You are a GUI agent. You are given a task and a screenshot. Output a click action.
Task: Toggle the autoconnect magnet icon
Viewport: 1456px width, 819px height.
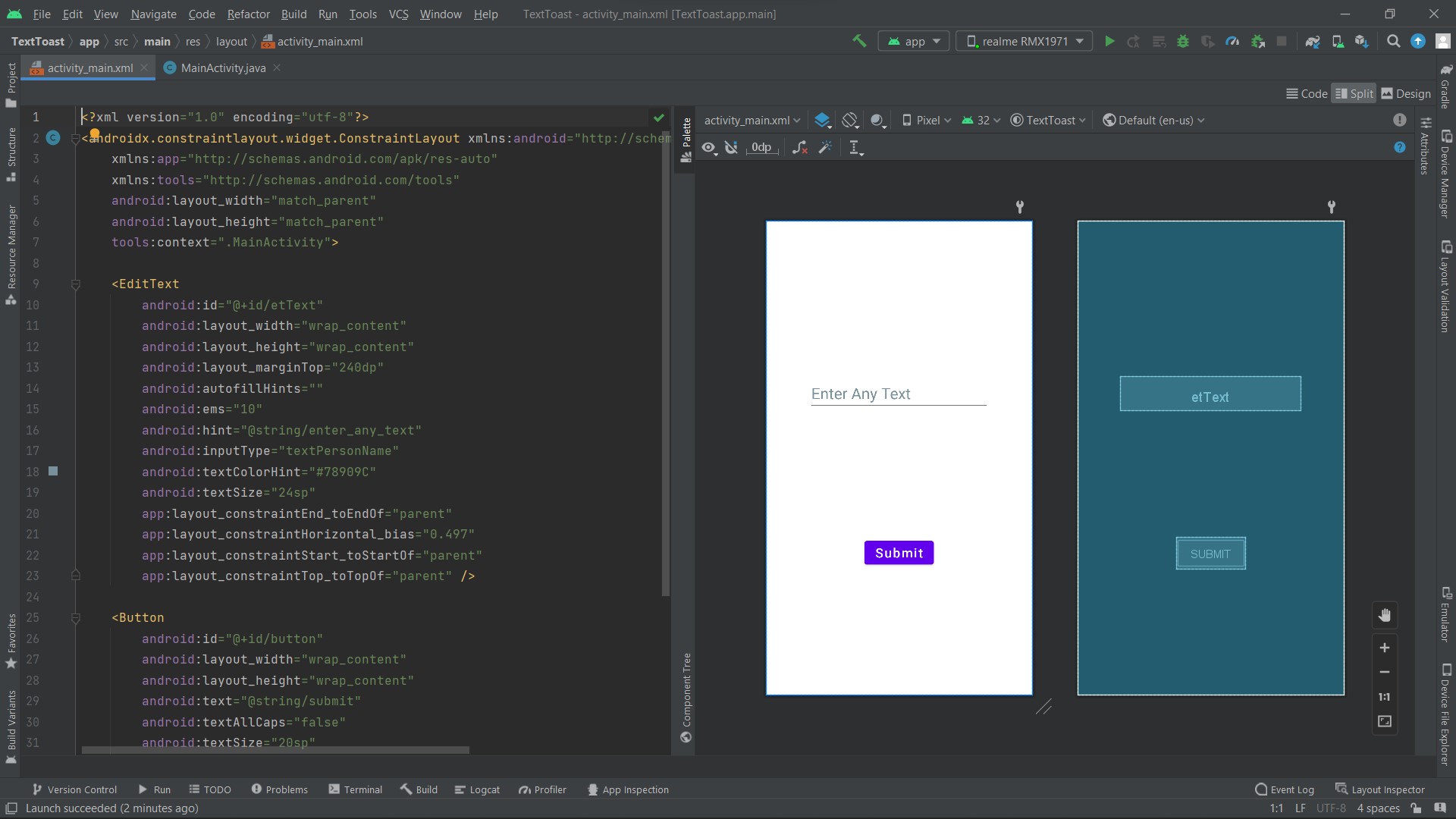[x=731, y=148]
